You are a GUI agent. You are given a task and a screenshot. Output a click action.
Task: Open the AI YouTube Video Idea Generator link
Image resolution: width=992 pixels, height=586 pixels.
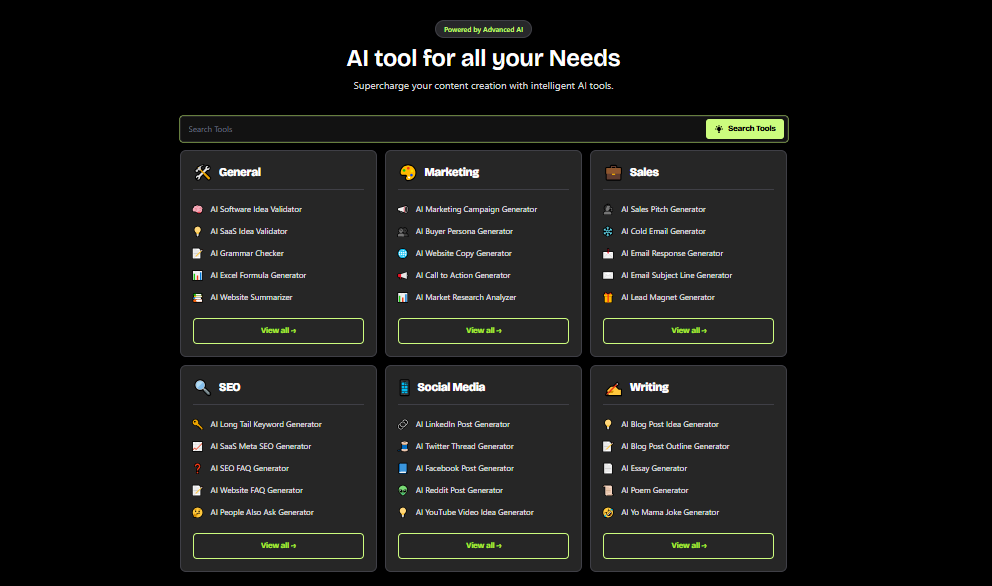click(x=474, y=513)
